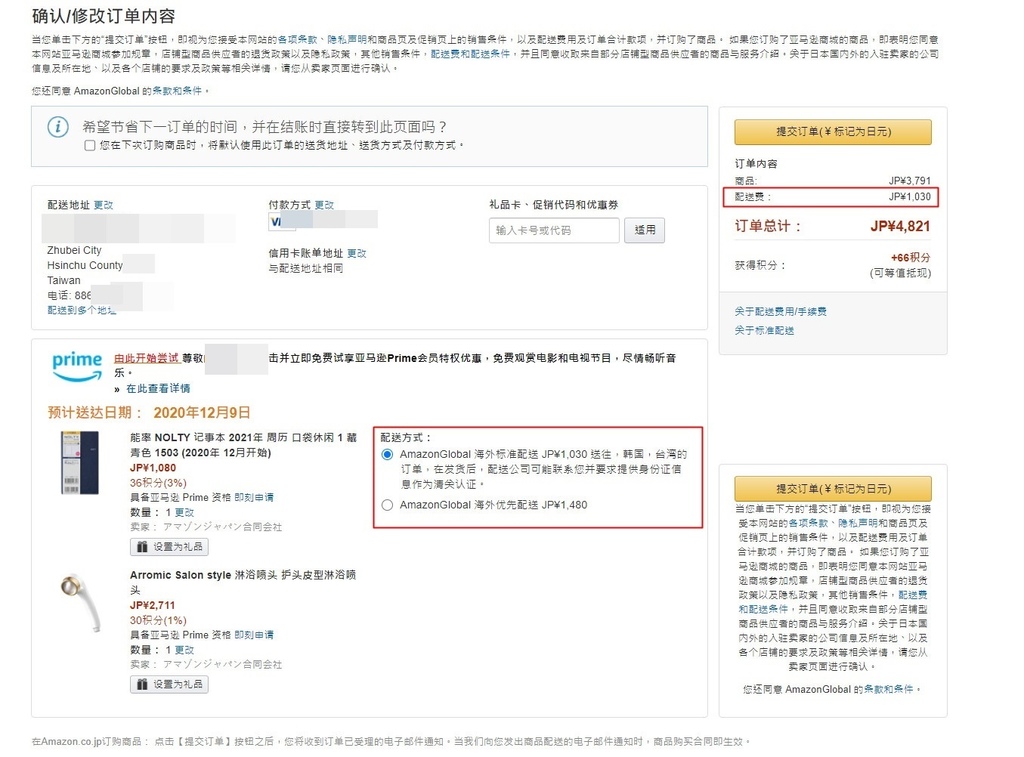This screenshot has width=1024, height=757.
Task: Open 隐私声明 link in the page intro paragraph
Action: (x=347, y=40)
